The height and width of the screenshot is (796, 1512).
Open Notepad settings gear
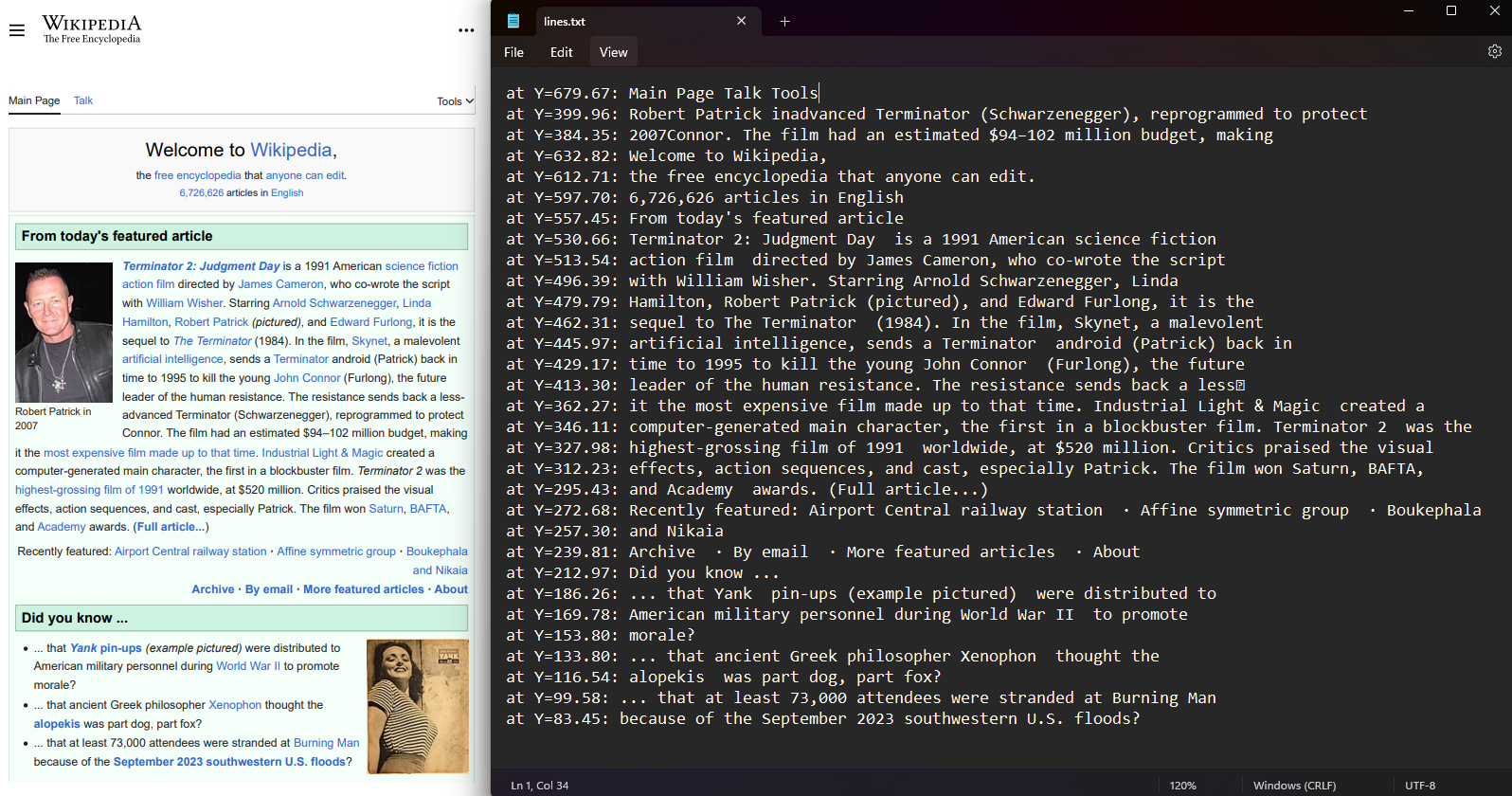point(1494,52)
